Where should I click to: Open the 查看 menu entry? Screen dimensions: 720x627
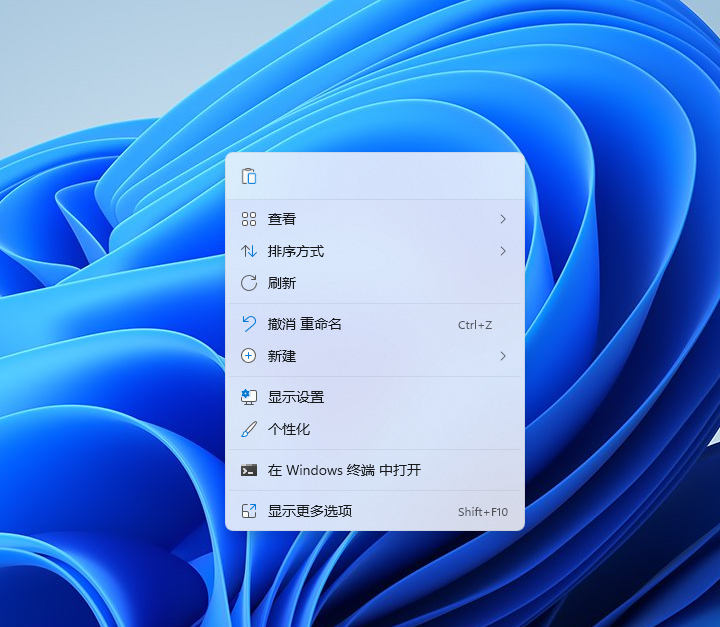click(x=375, y=219)
